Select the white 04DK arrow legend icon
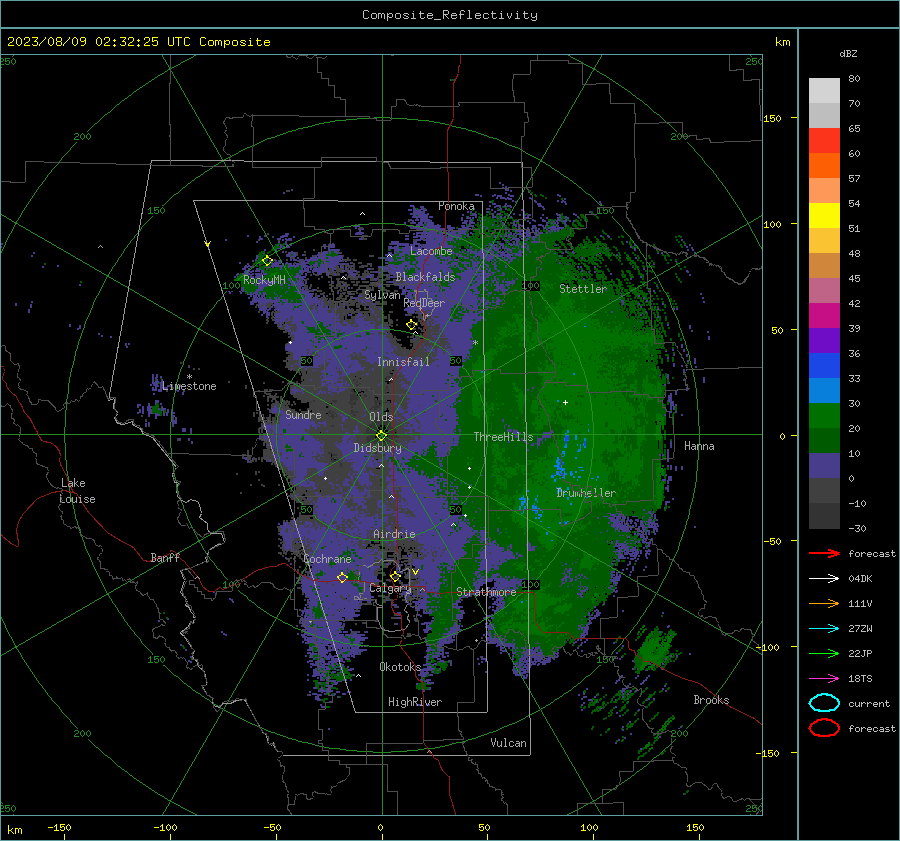The image size is (900, 841). coord(824,579)
